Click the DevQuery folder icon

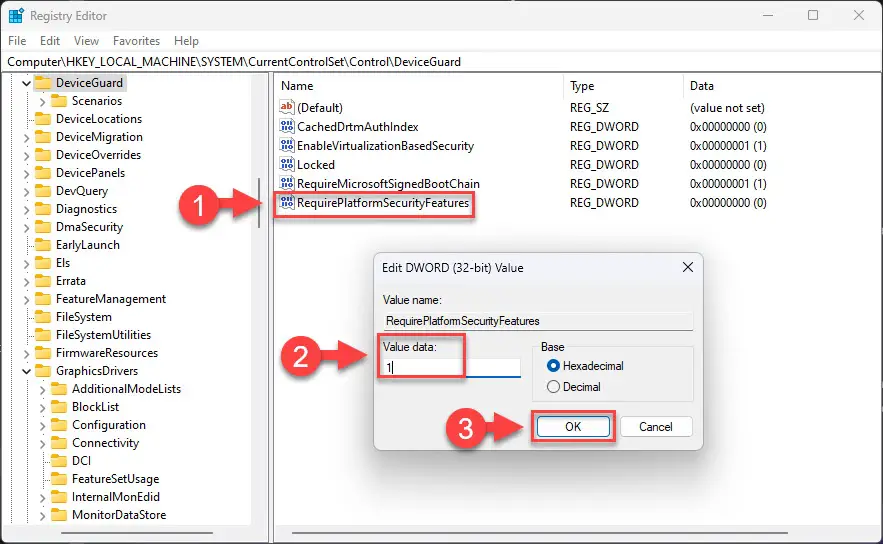pos(43,191)
